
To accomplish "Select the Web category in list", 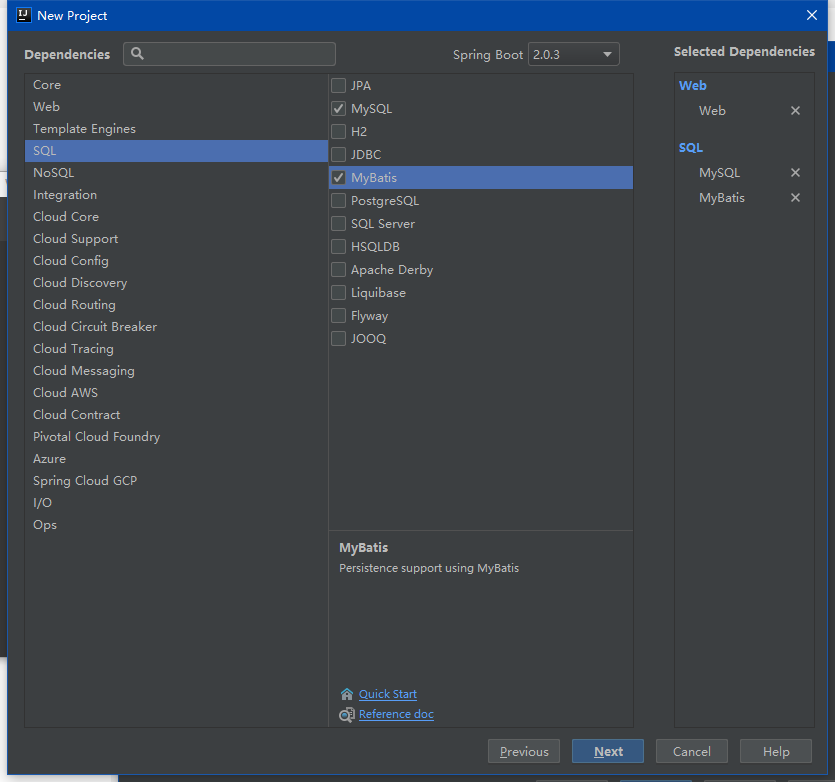I will tap(176, 107).
